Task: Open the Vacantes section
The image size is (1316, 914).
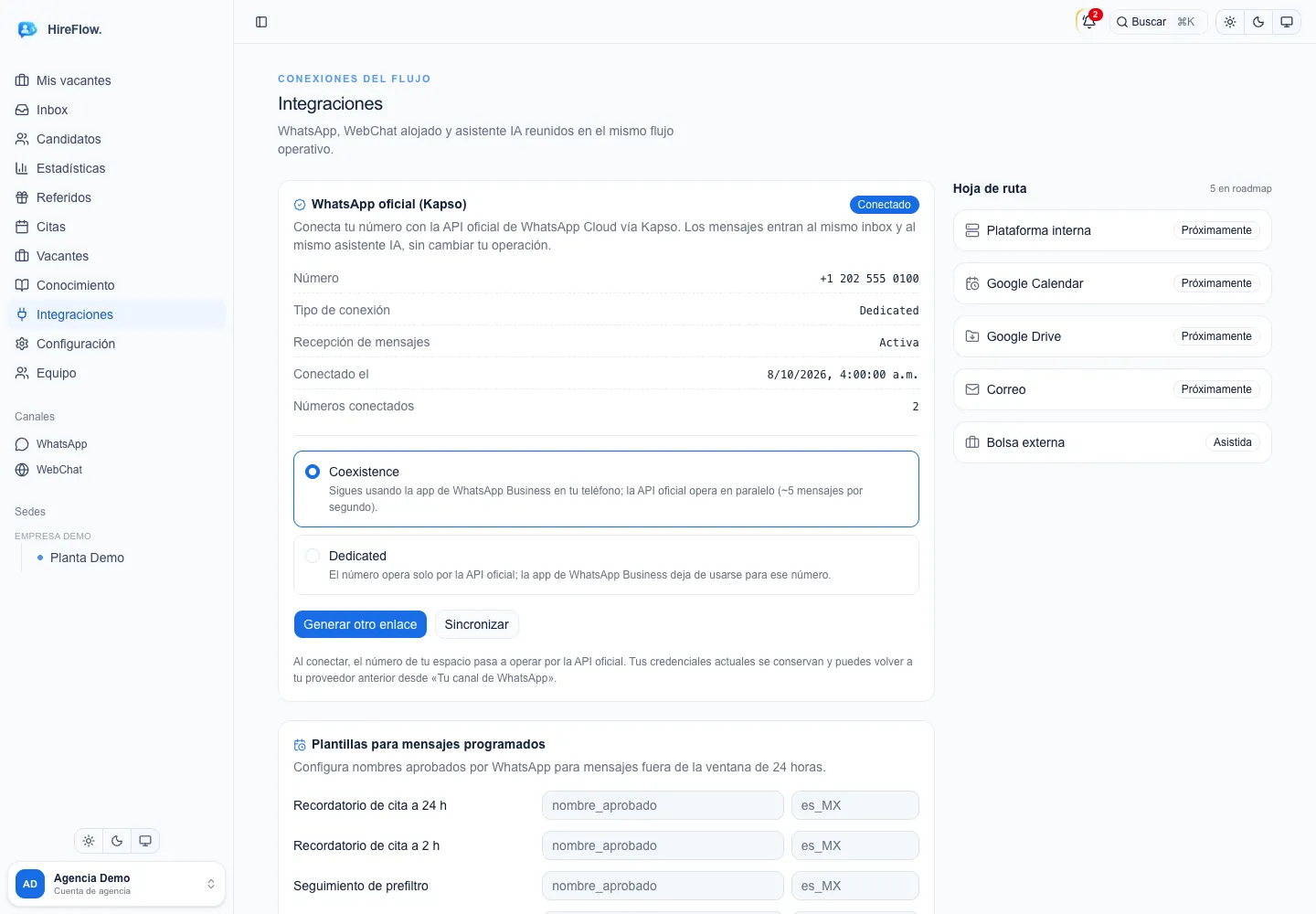Action: [x=116, y=256]
